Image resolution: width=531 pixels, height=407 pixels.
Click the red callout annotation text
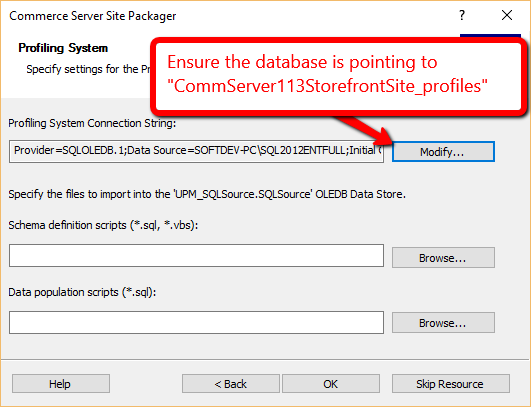click(x=327, y=74)
